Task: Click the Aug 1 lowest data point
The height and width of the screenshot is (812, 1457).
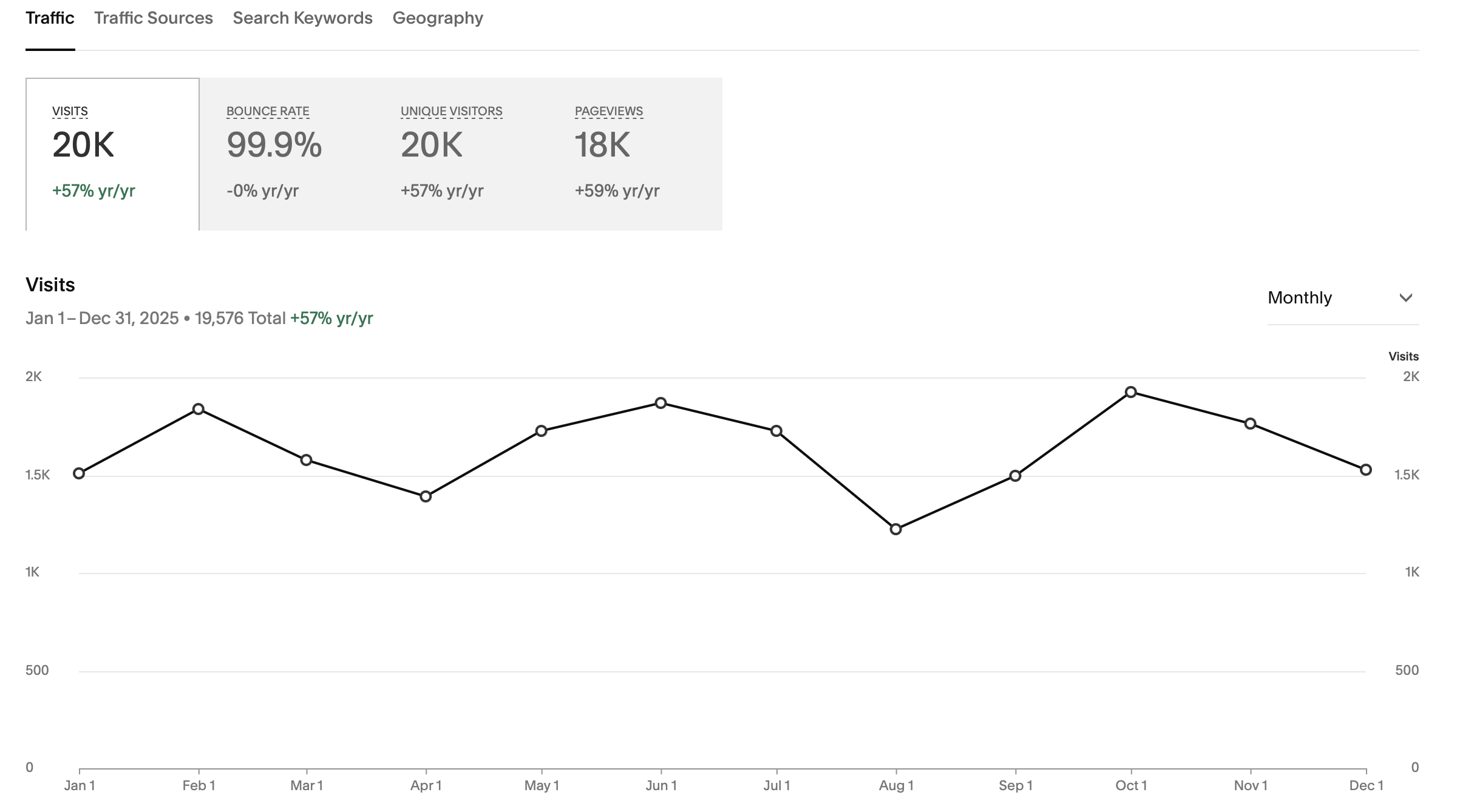Action: 895,529
